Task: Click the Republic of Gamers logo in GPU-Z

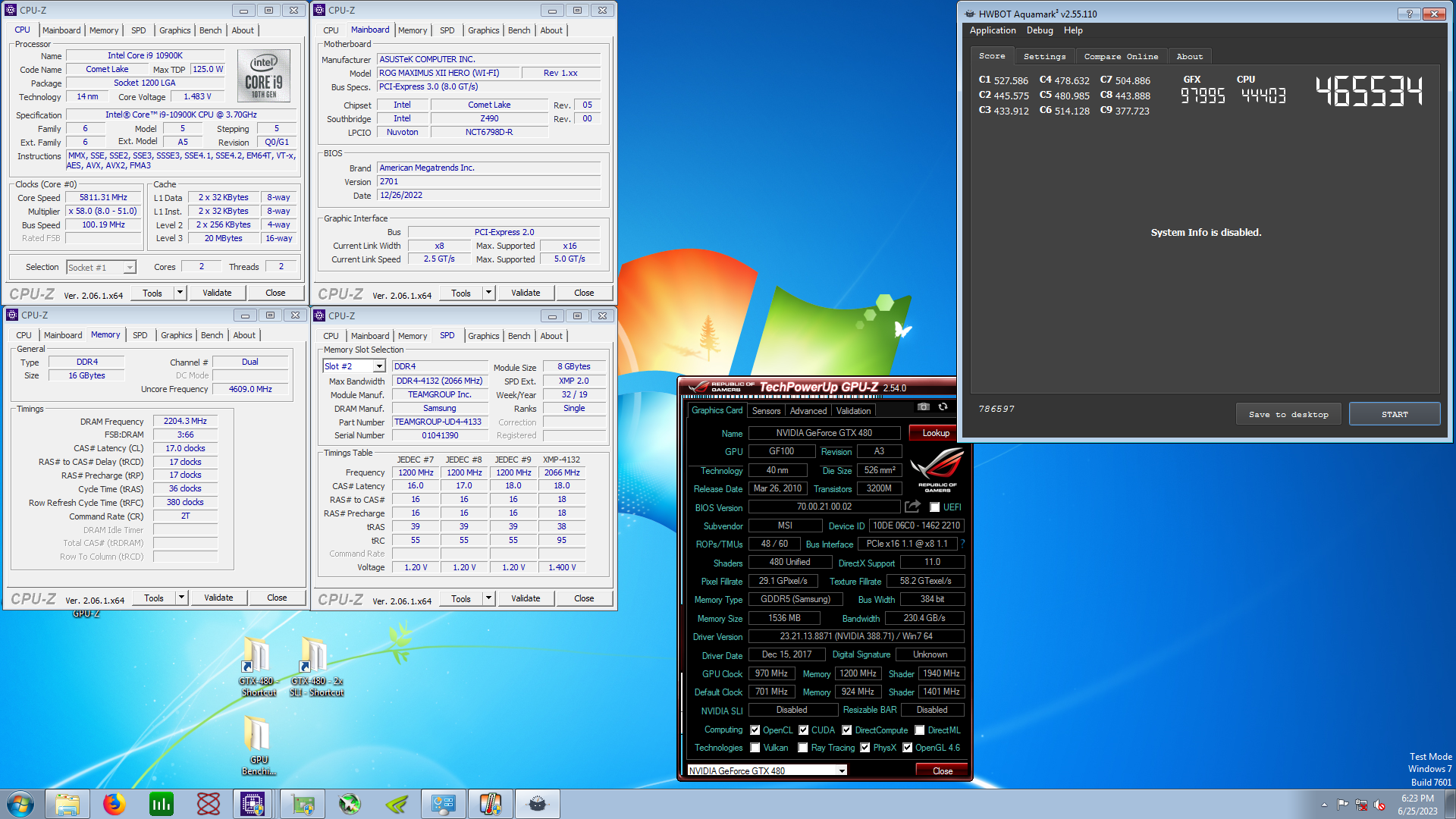Action: point(937,470)
